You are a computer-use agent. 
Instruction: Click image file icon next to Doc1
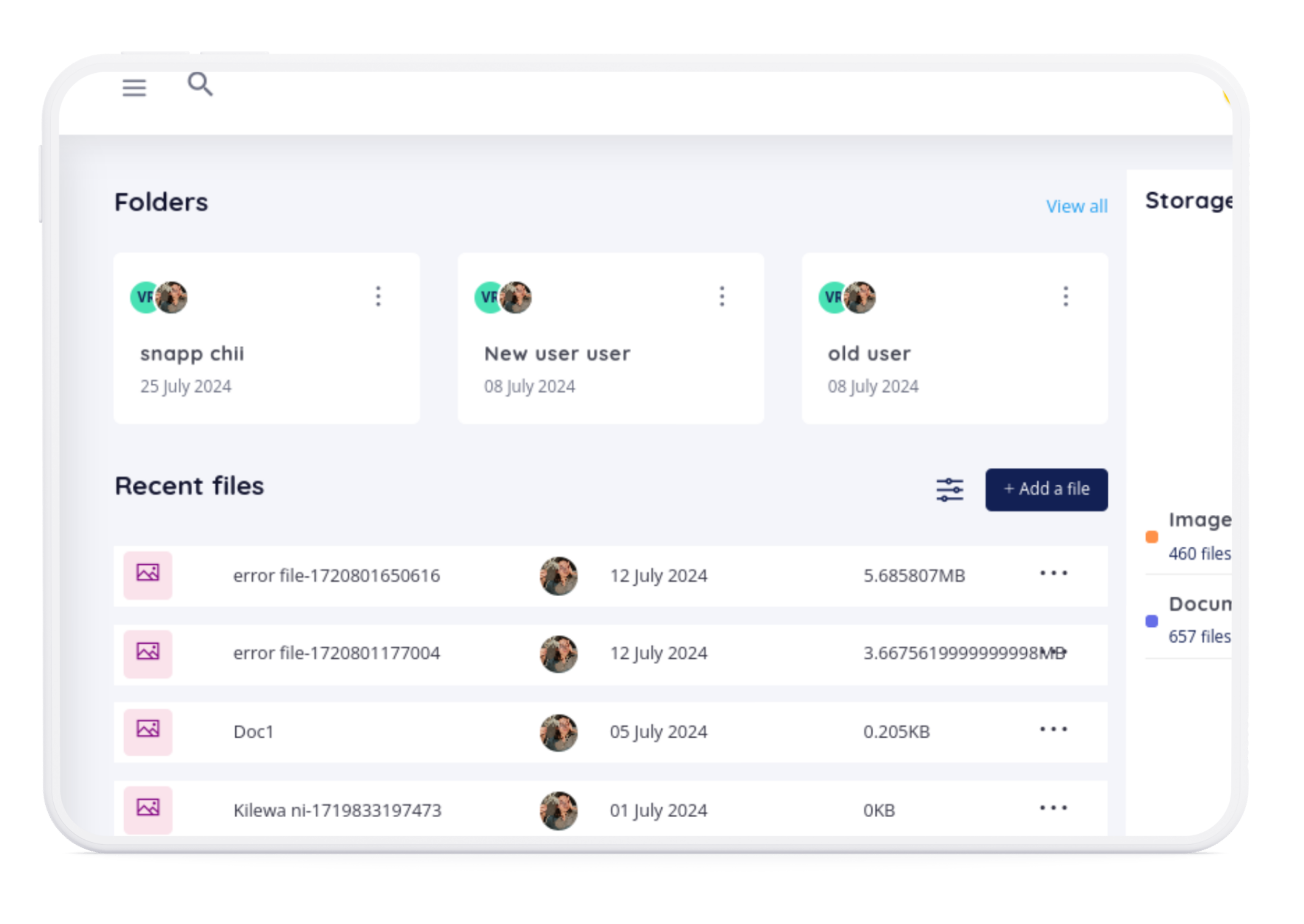click(148, 730)
